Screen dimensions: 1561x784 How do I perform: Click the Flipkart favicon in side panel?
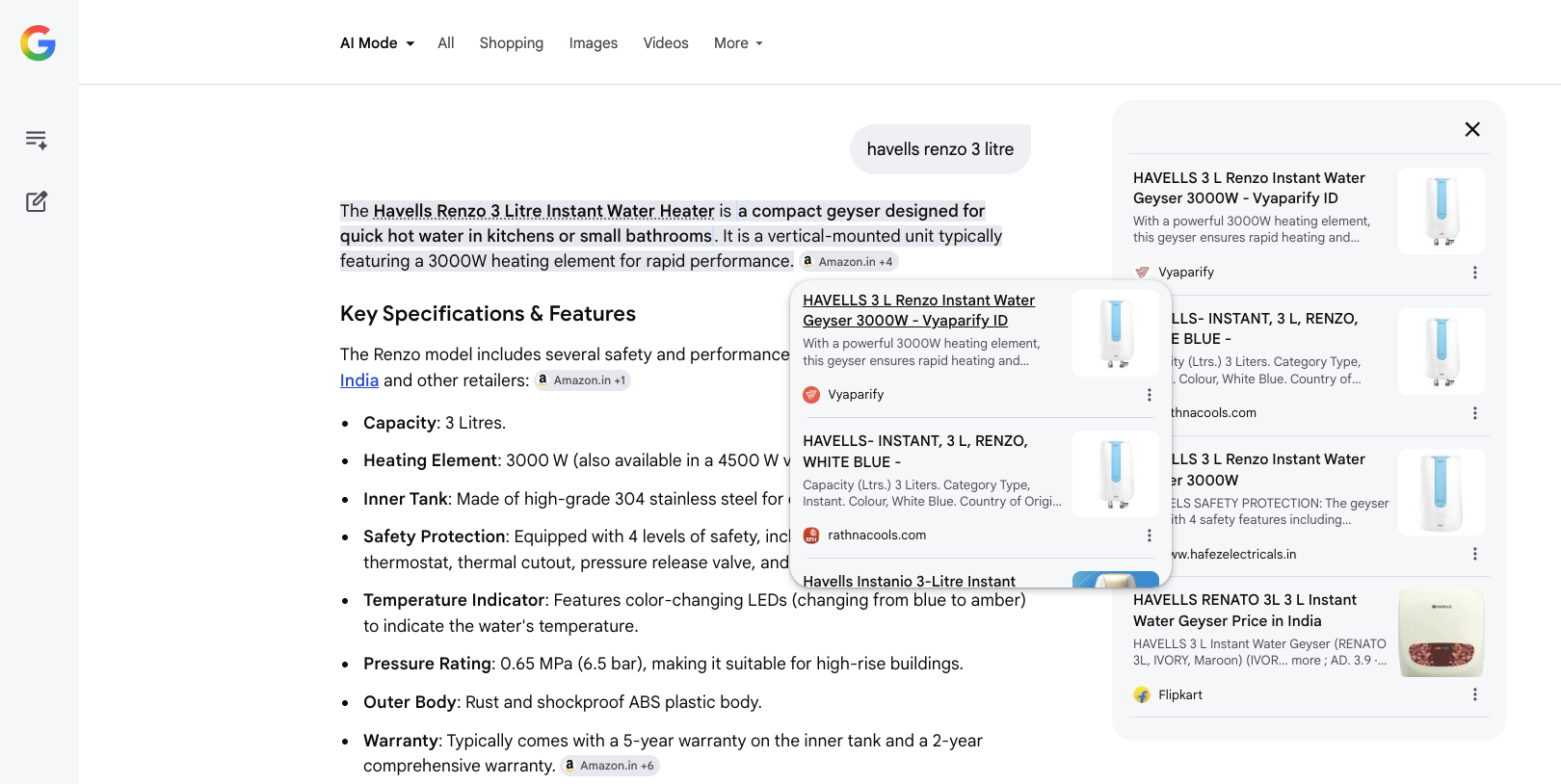1142,694
